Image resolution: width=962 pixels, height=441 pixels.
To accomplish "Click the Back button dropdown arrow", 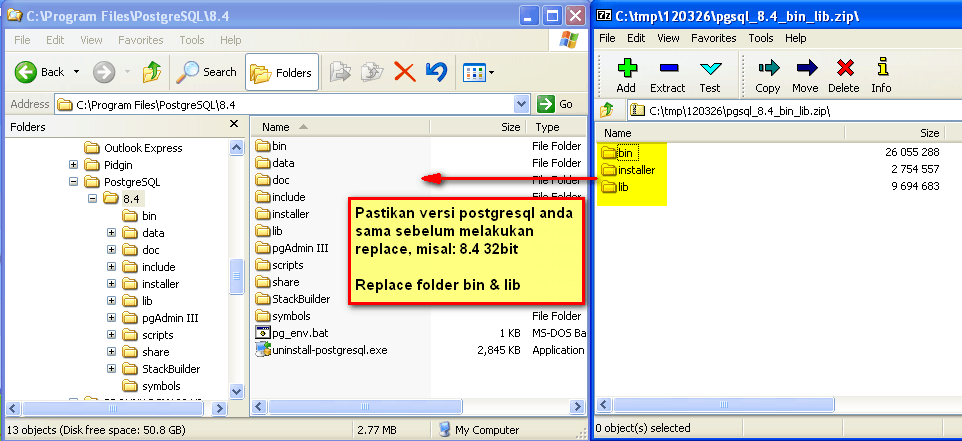I will click(76, 72).
